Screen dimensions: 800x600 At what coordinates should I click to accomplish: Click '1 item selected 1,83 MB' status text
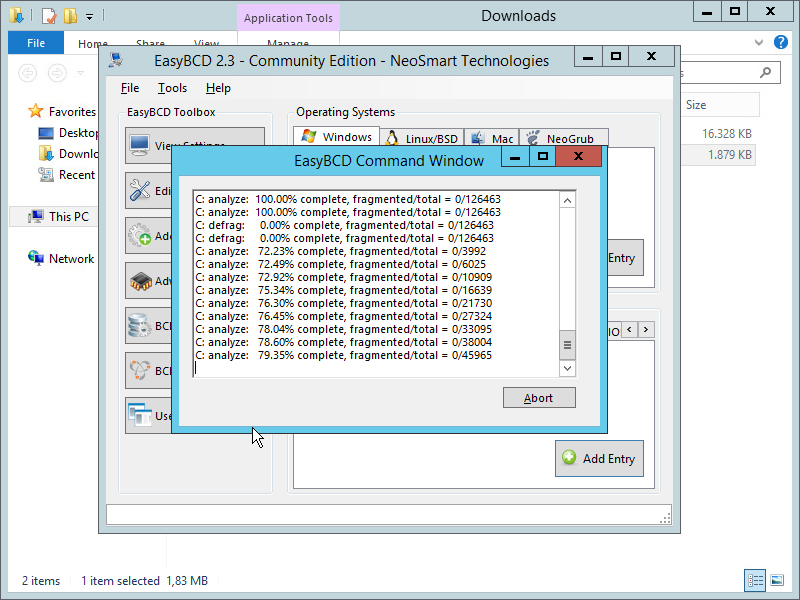click(144, 581)
